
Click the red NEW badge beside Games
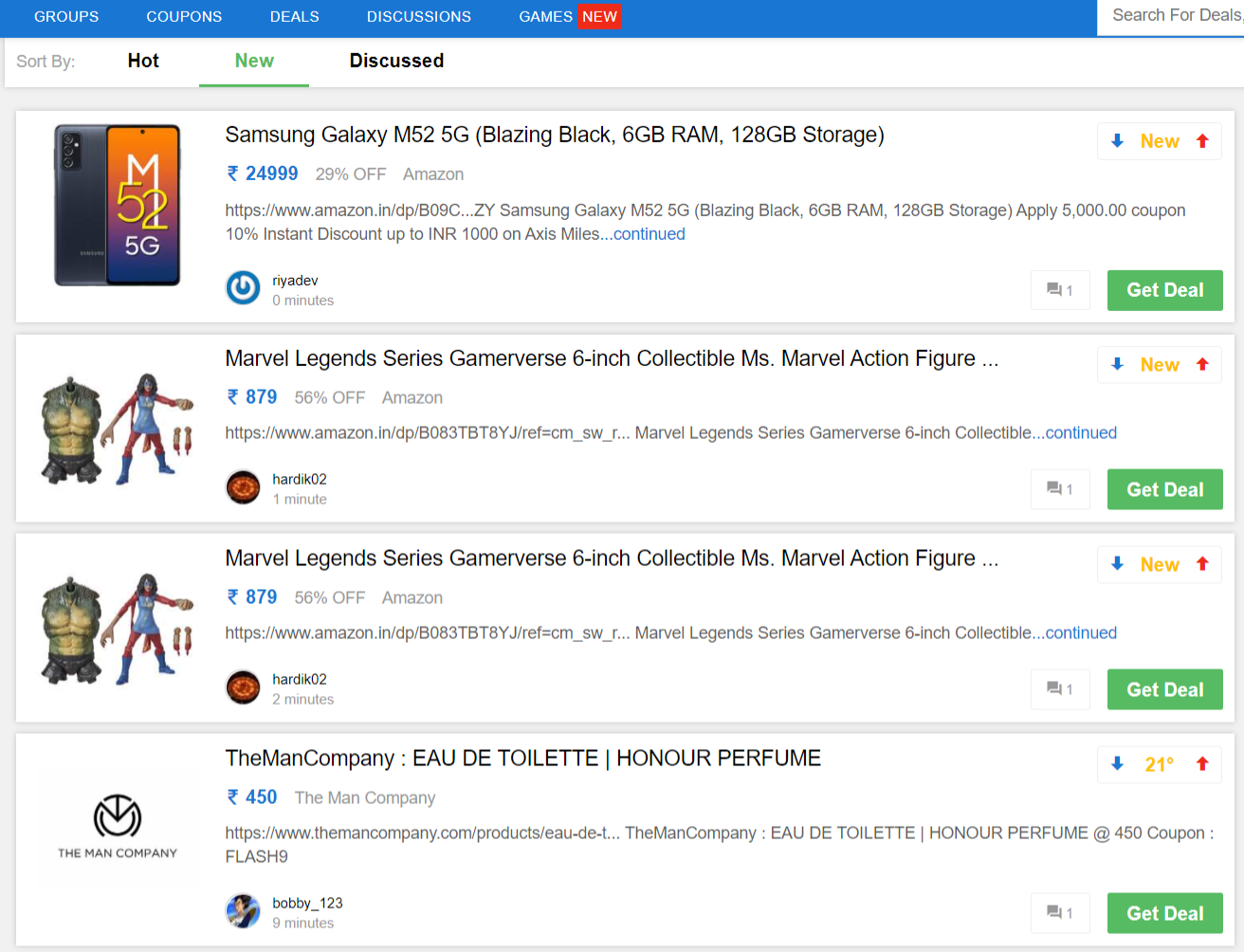tap(600, 17)
